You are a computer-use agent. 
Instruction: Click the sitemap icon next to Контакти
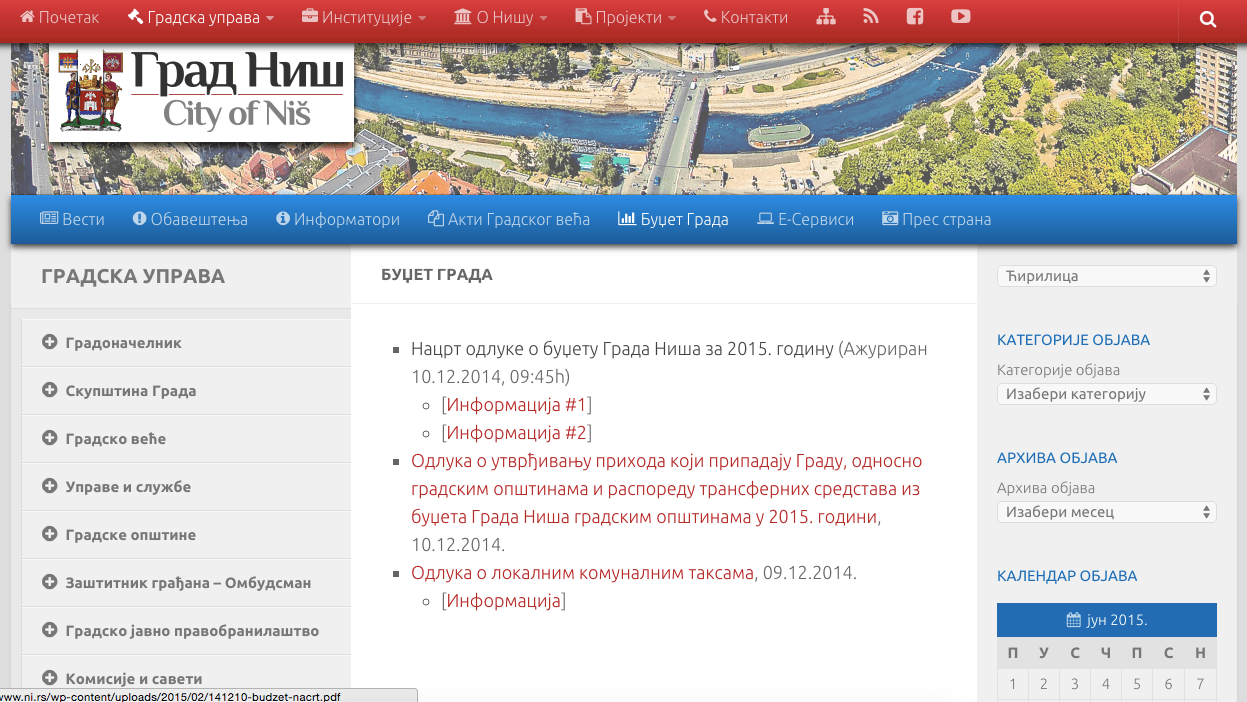(x=825, y=16)
